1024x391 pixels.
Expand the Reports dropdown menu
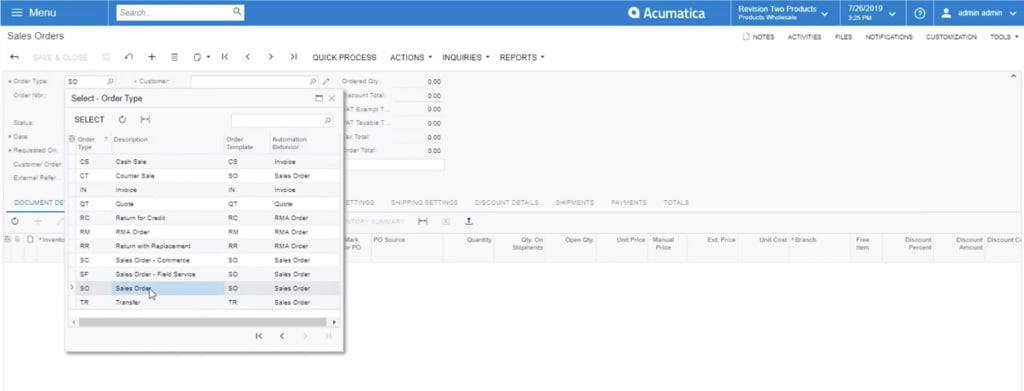(x=522, y=57)
